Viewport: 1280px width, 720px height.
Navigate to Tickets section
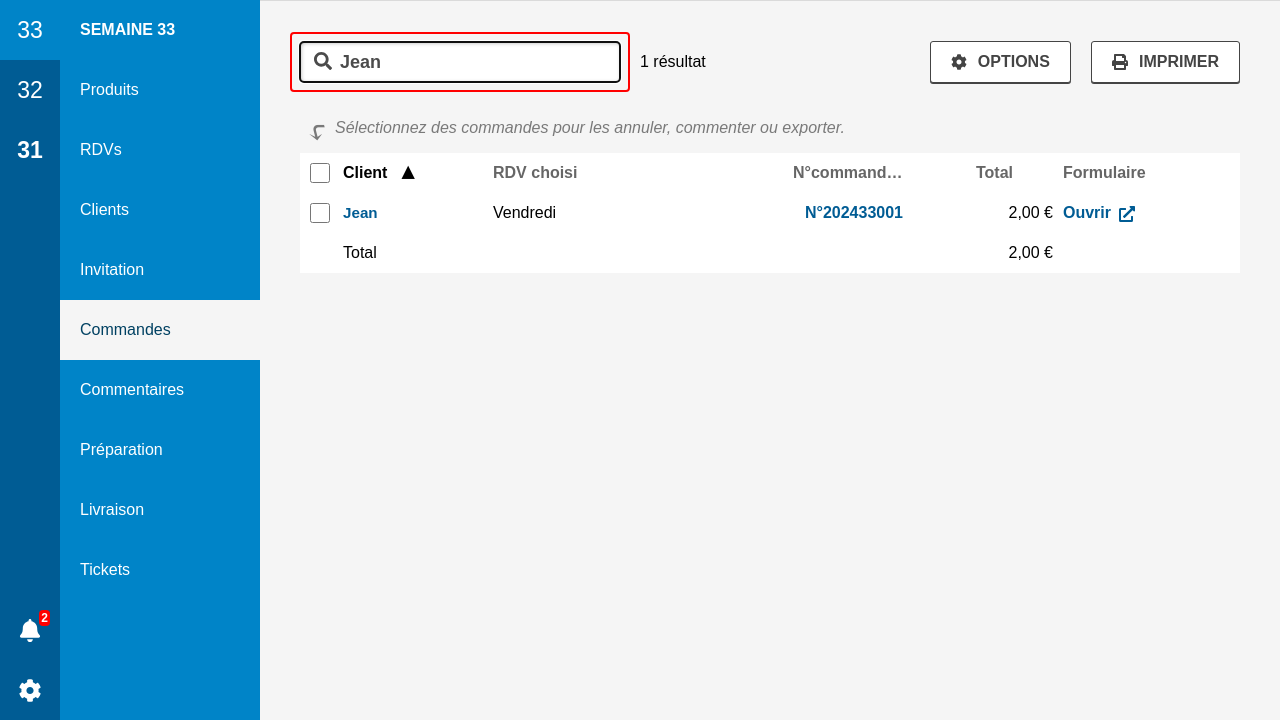[105, 570]
